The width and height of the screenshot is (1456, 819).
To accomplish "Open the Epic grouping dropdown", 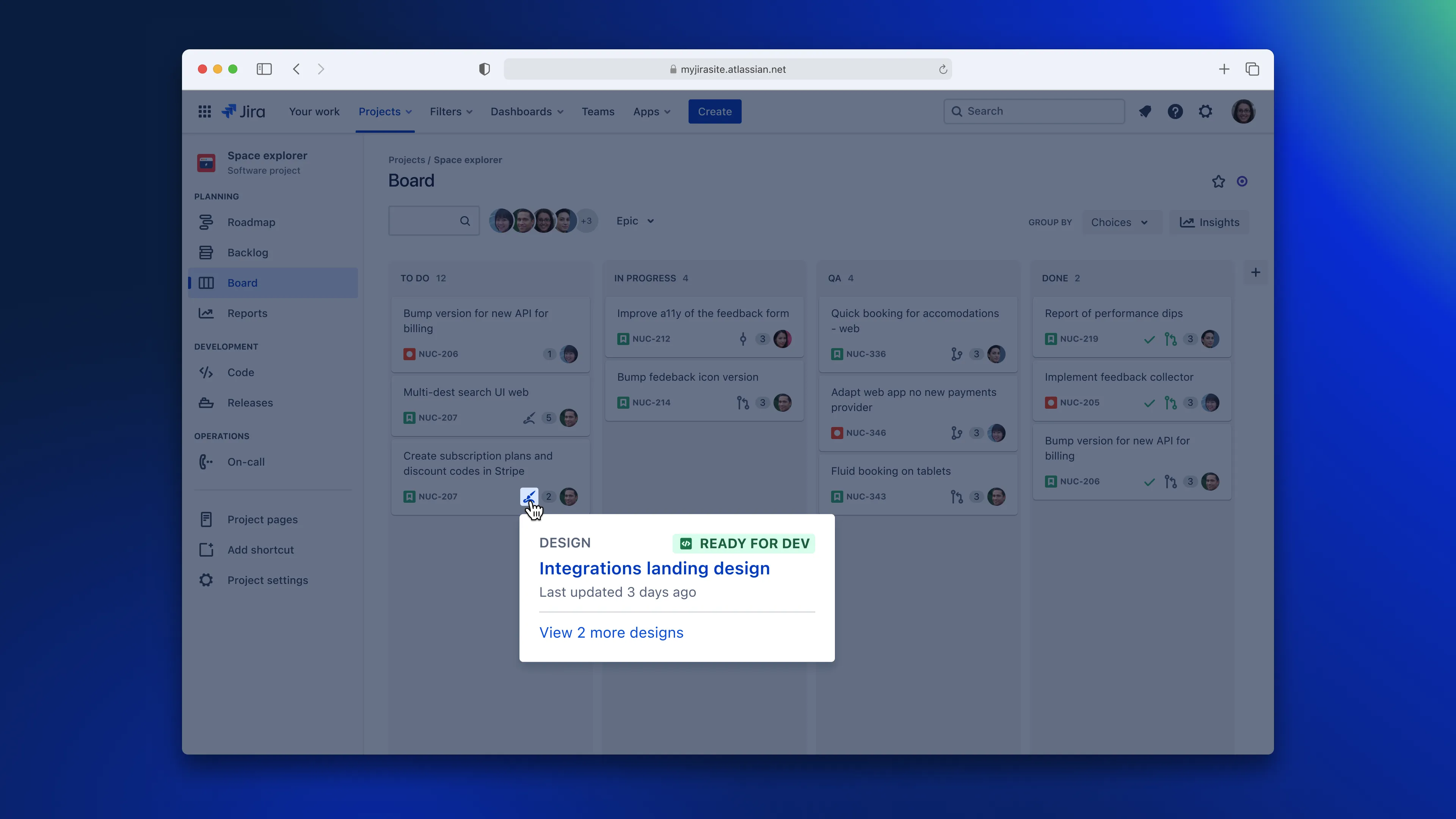I will pos(634,220).
